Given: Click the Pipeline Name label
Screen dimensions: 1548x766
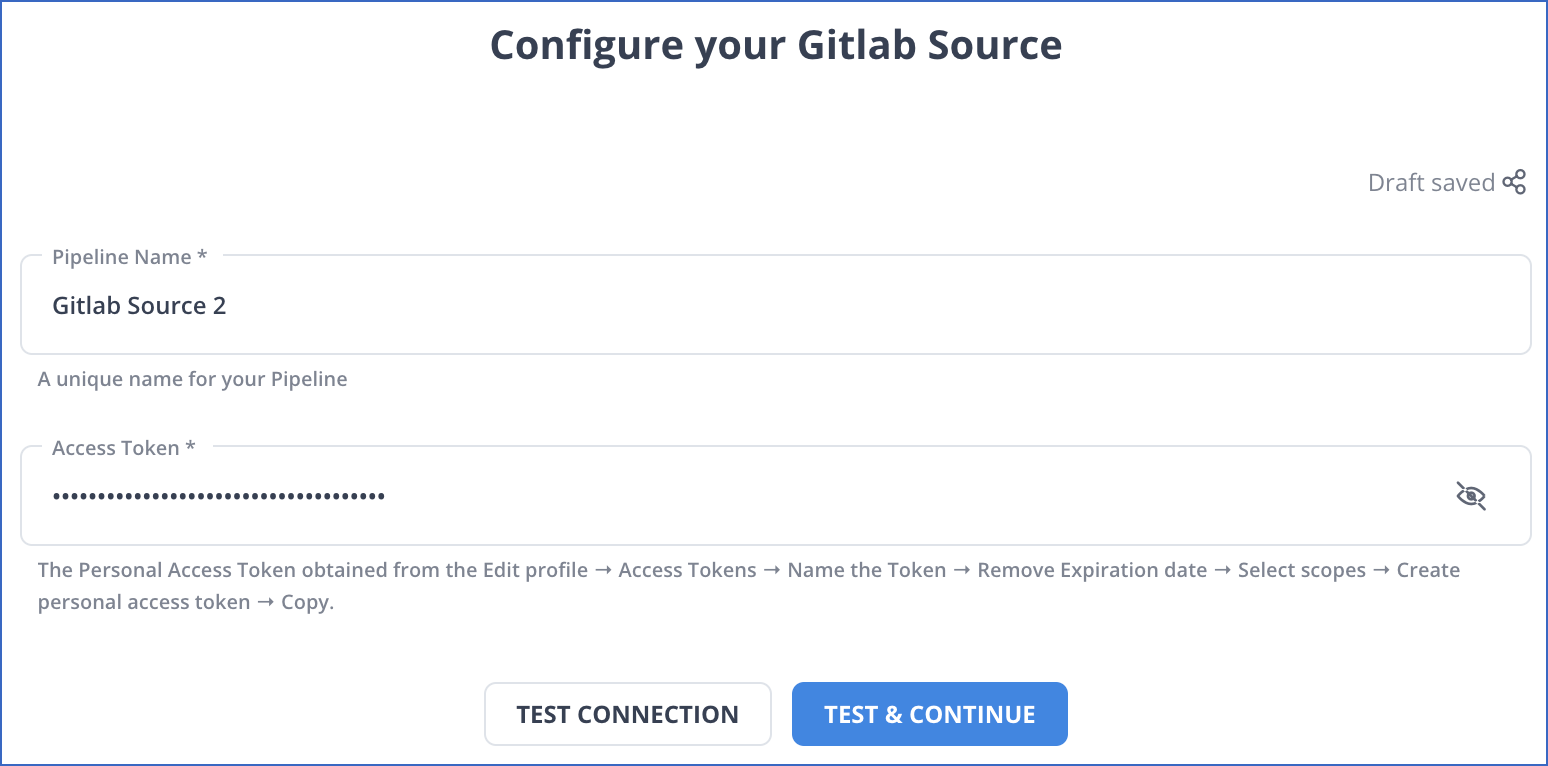Looking at the screenshot, I should coord(119,257).
